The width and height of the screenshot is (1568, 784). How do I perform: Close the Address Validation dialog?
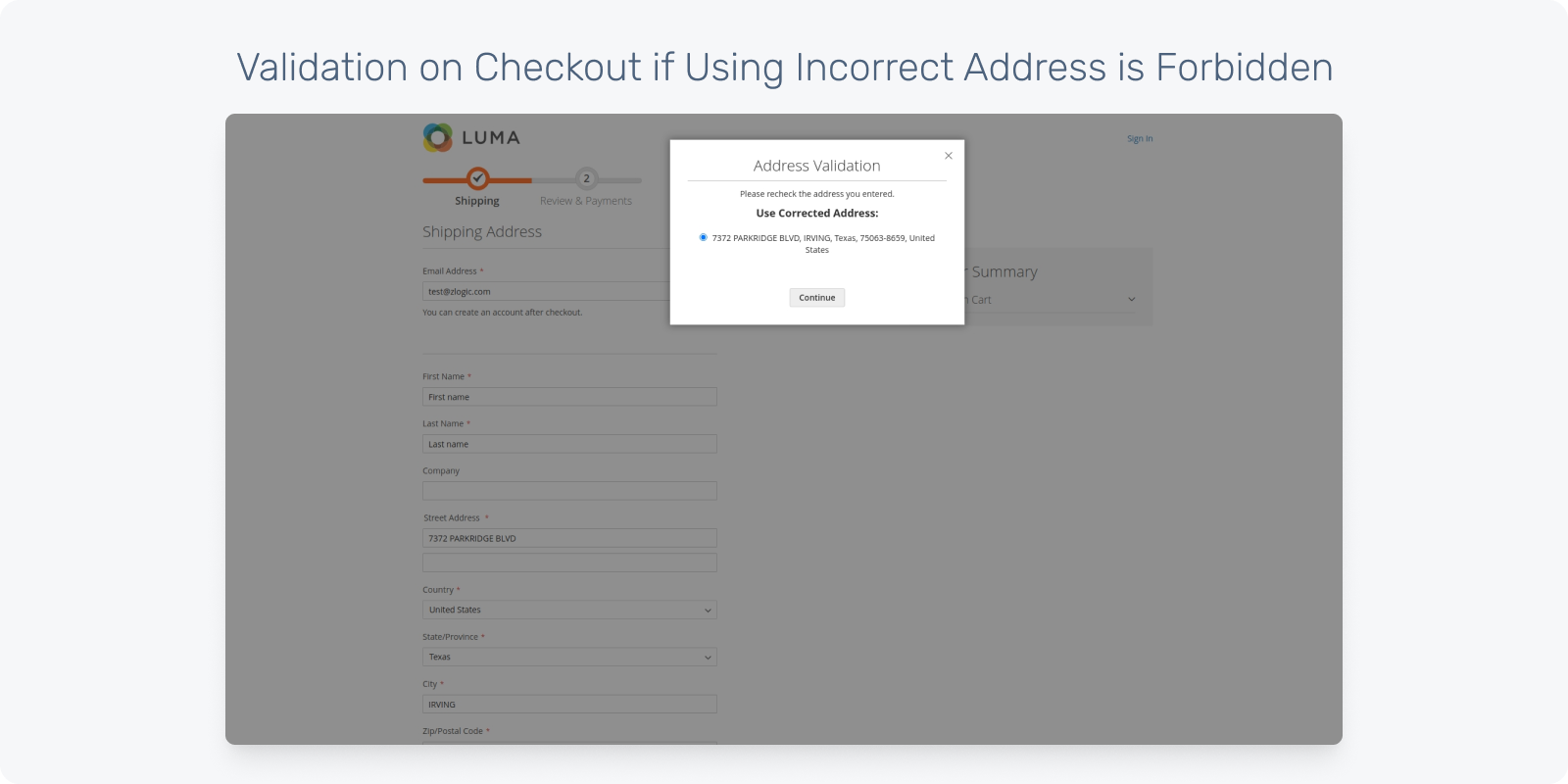[x=948, y=156]
